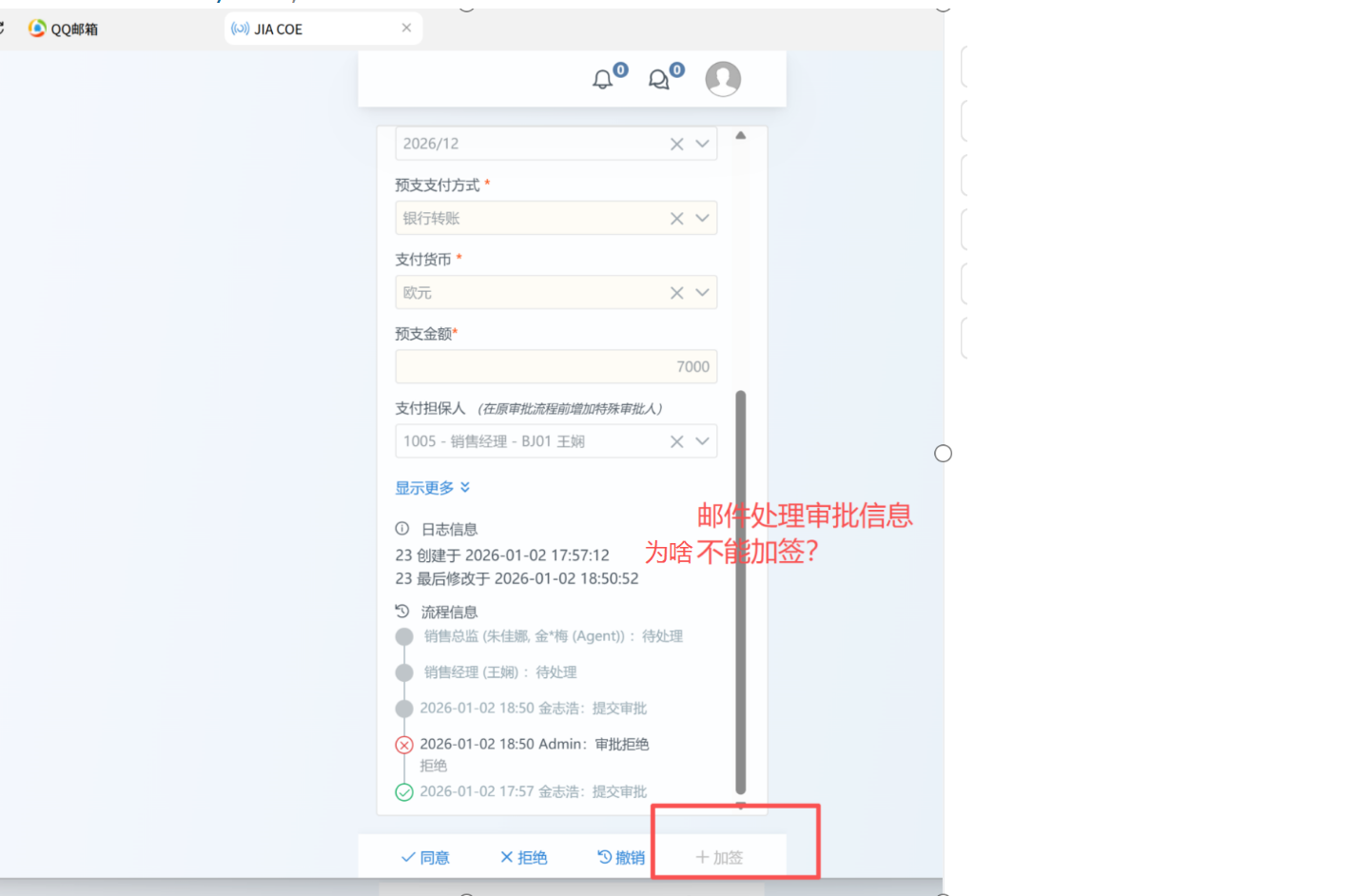Click the 拒绝 reject button
Viewport: 1345px width, 896px height.
tap(524, 857)
